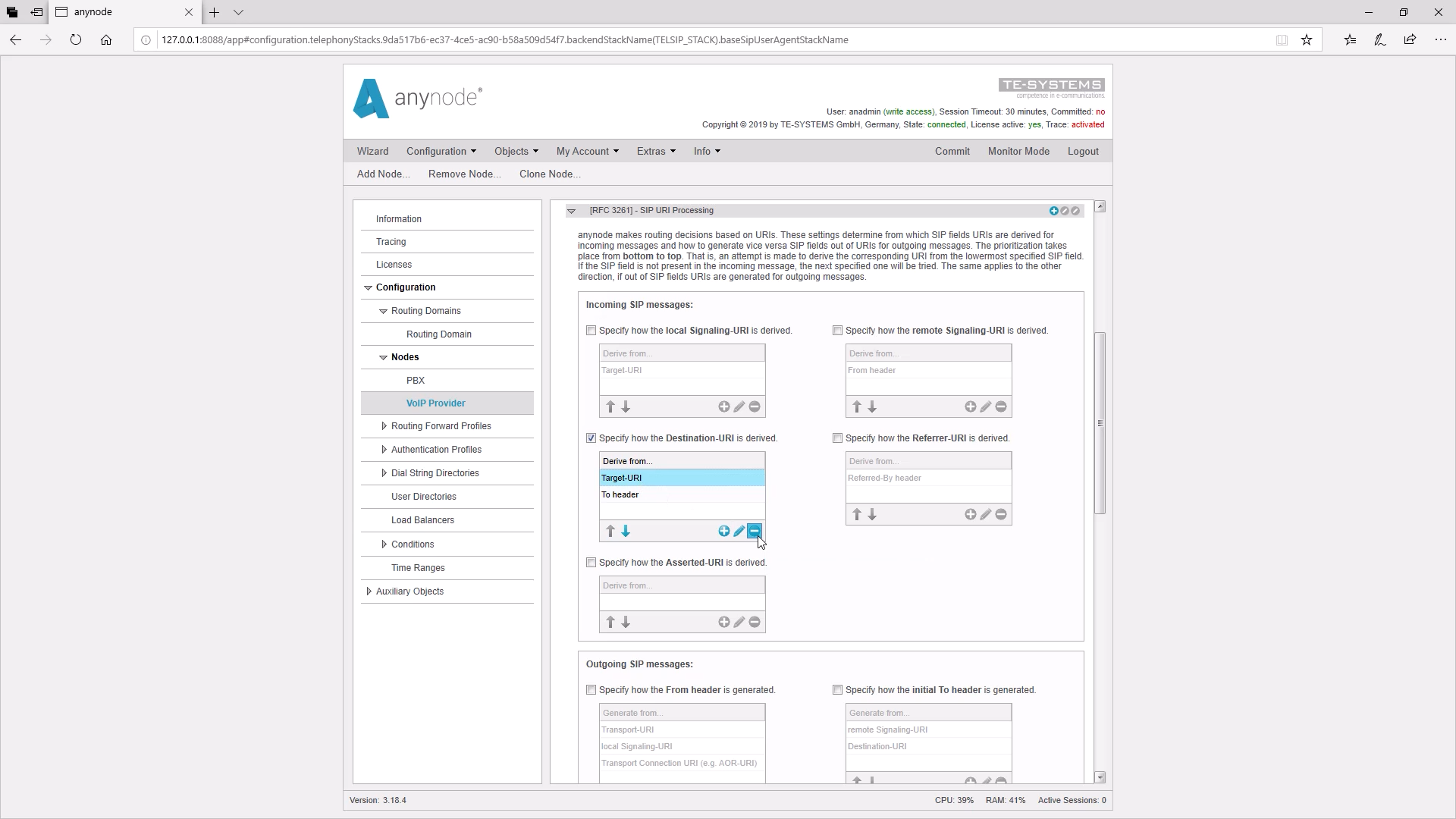
Task: Move Asserted-URI entry up arrow
Action: 610,623
